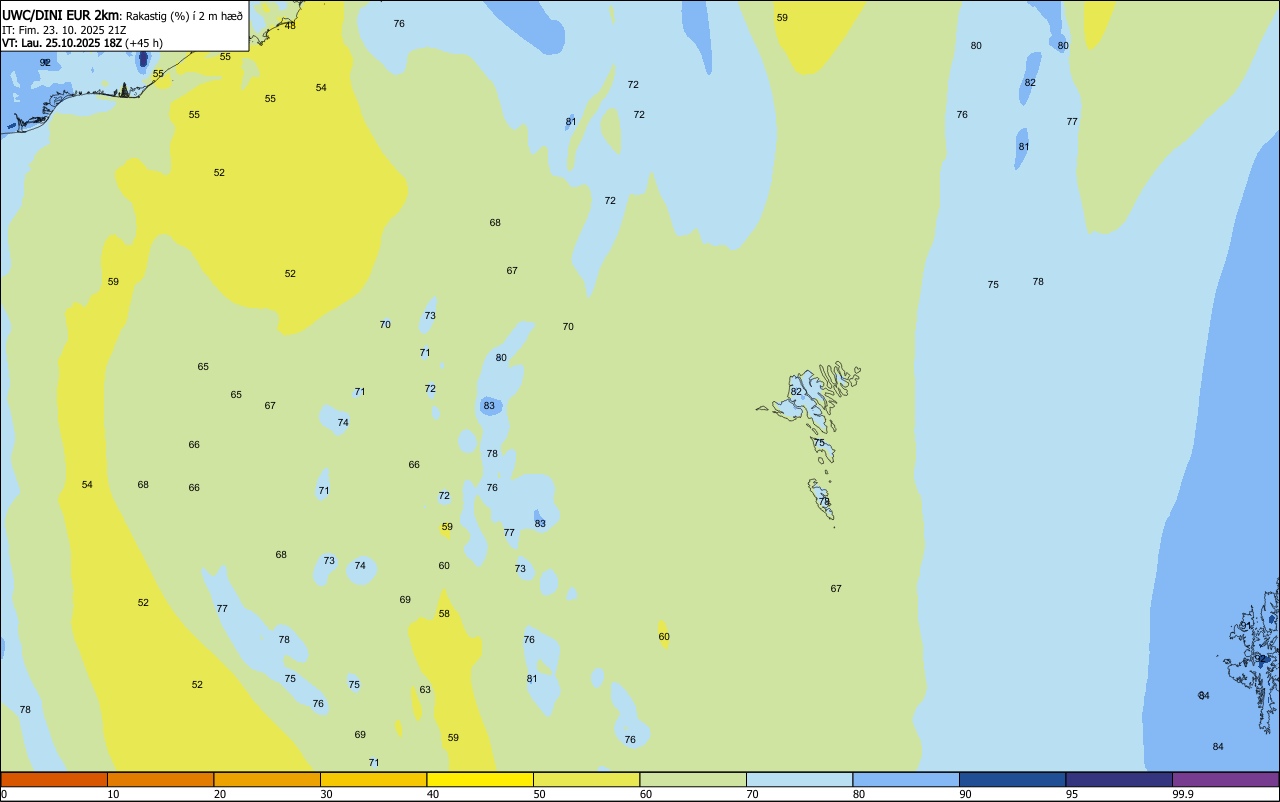Click the humidity value "48" on the map

coord(290,25)
